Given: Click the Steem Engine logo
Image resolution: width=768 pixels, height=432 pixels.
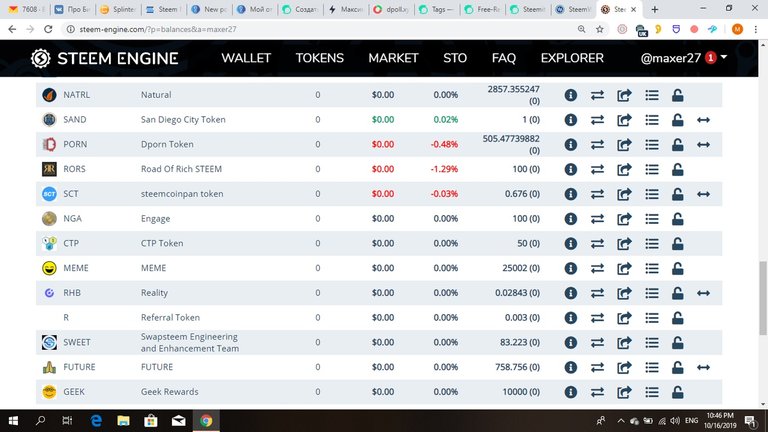Looking at the screenshot, I should coord(104,58).
